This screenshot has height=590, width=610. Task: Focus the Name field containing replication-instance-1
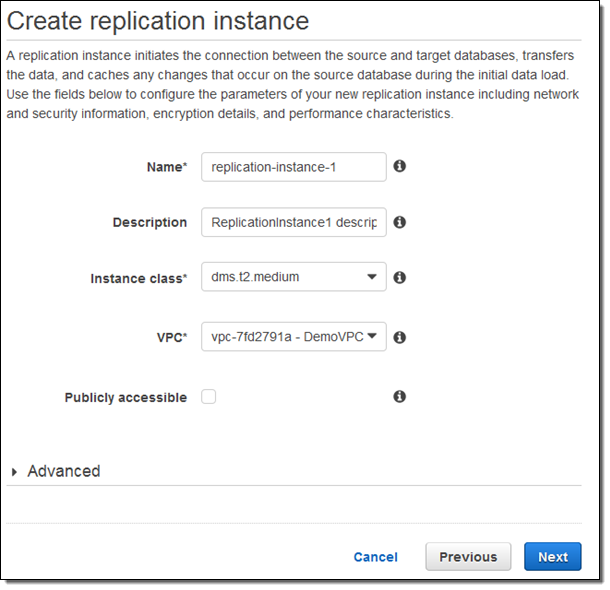pyautogui.click(x=293, y=167)
